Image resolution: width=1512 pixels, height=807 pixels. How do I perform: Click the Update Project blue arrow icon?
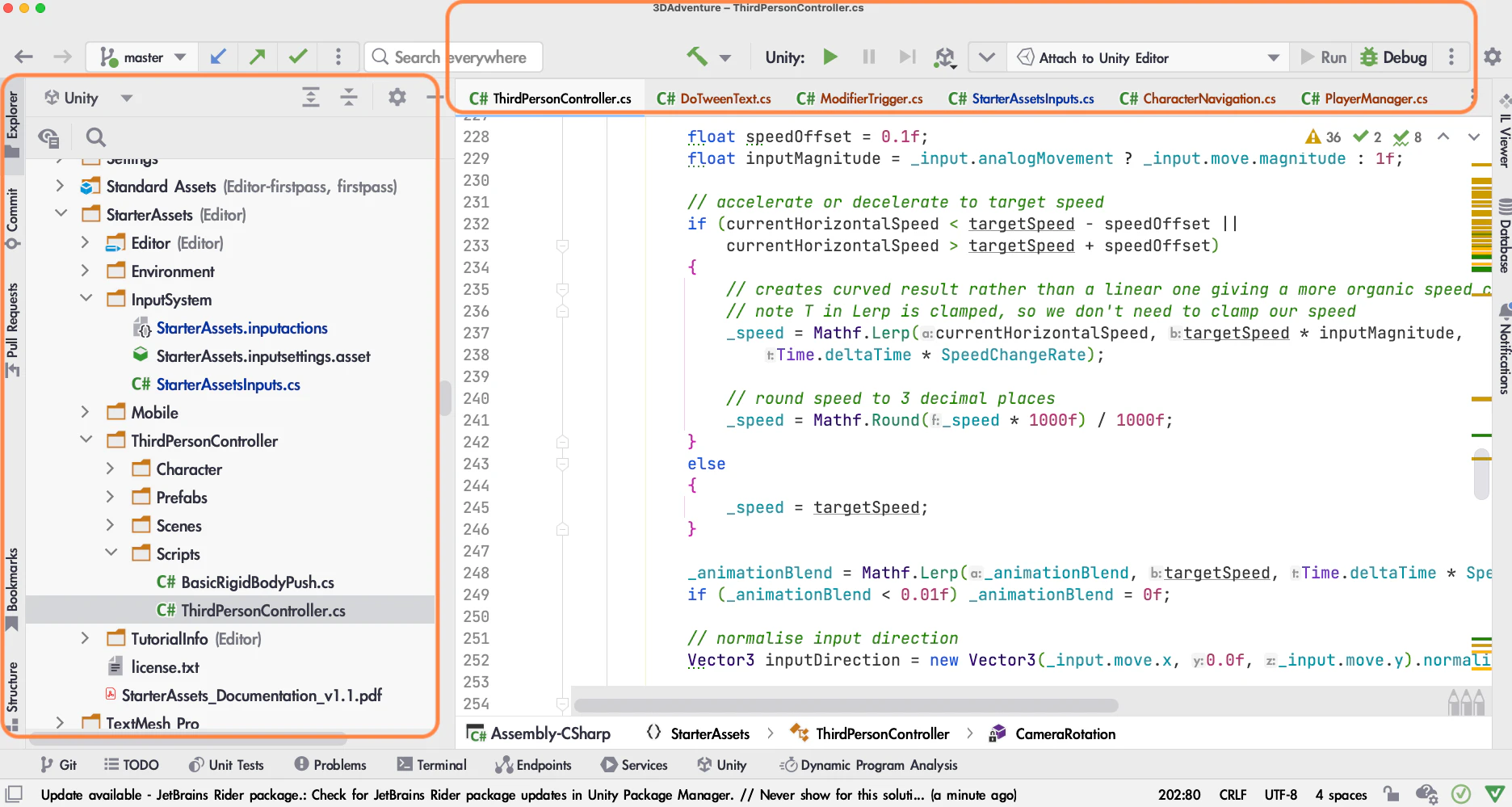218,57
